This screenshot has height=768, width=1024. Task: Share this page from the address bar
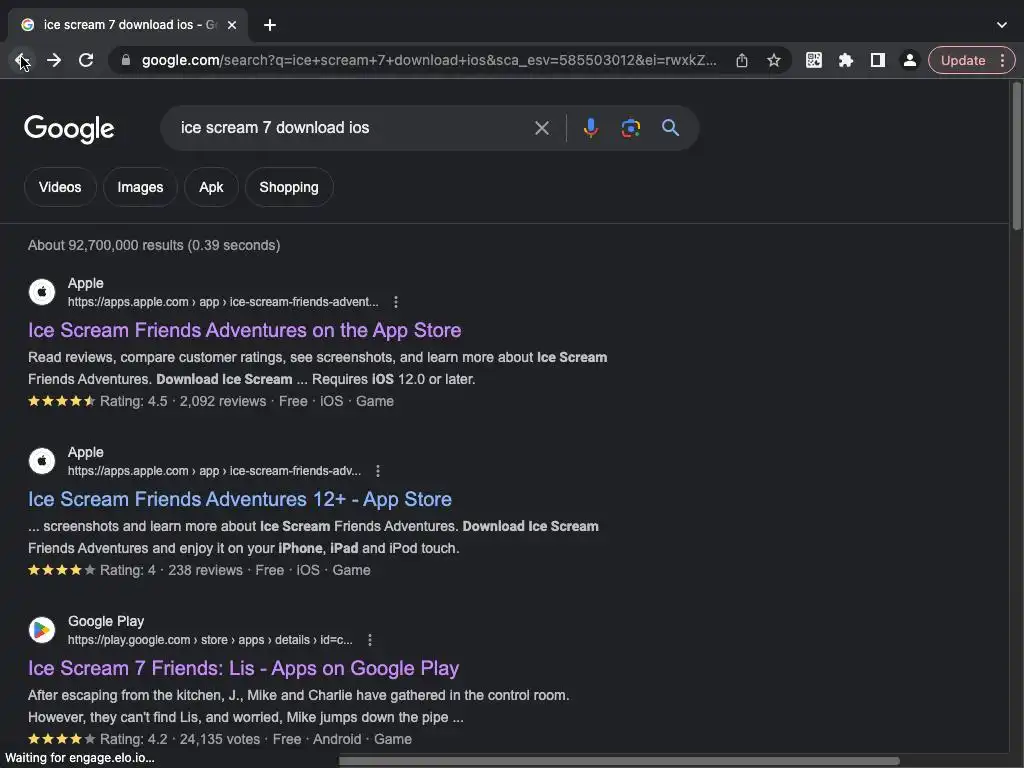pos(742,61)
